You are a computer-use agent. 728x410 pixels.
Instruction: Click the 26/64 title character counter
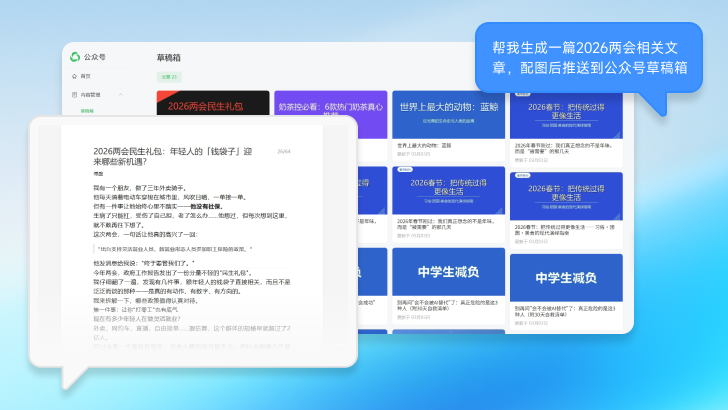pyautogui.click(x=284, y=151)
